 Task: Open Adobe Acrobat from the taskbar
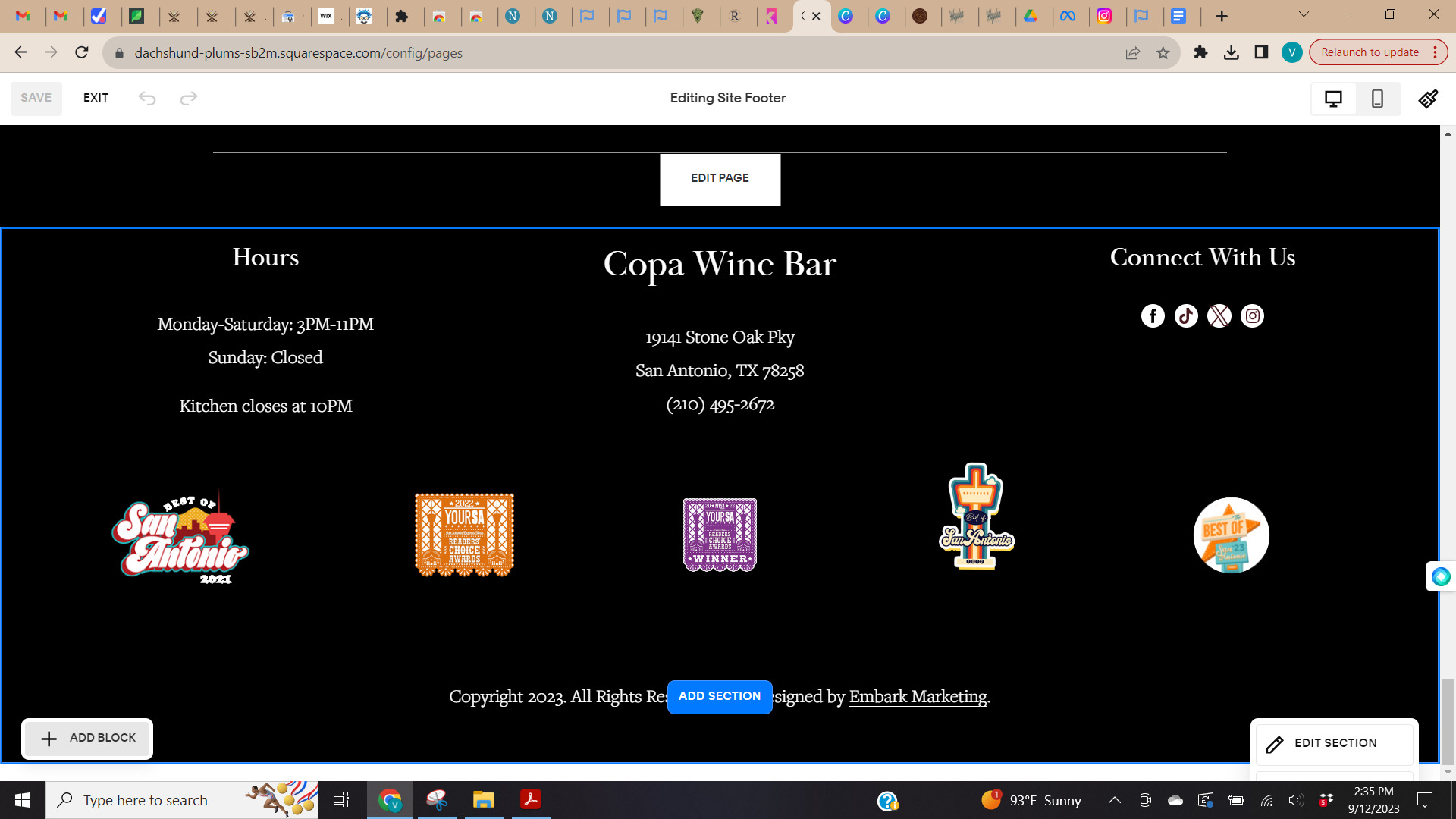click(530, 800)
